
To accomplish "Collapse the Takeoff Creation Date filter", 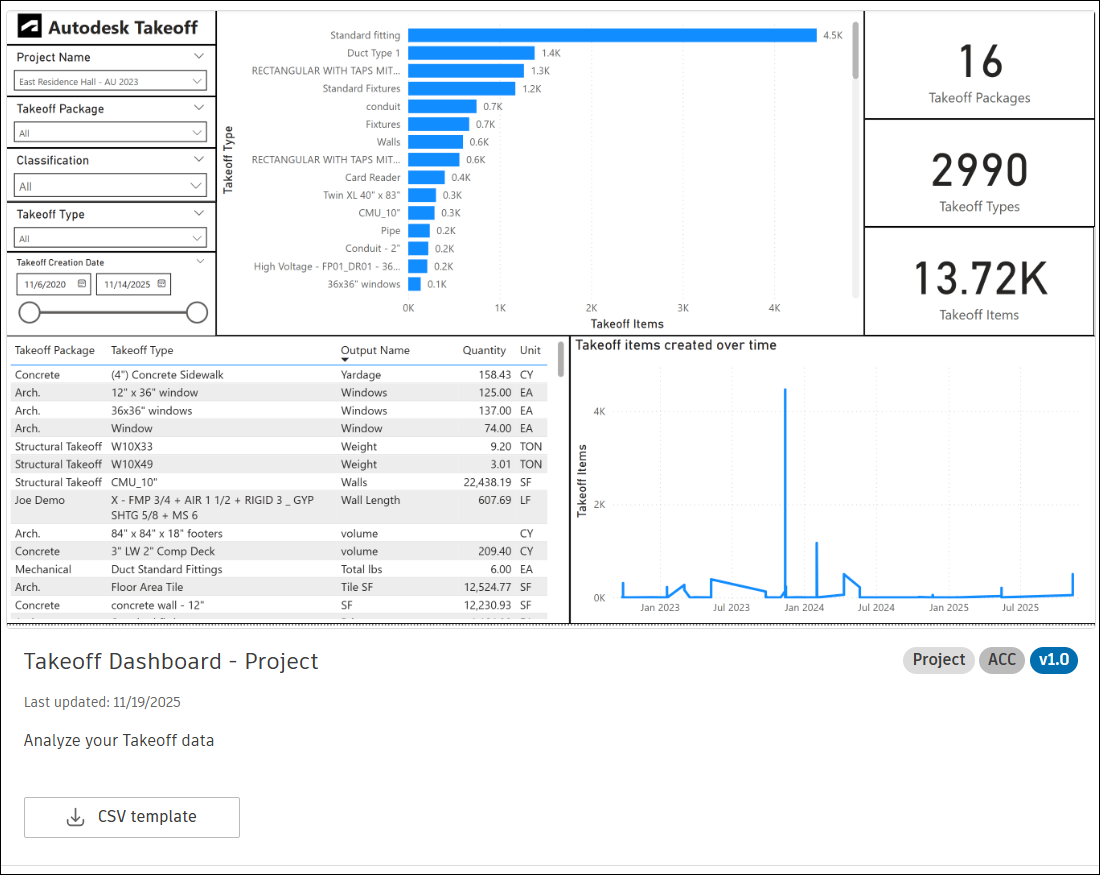I will (201, 261).
